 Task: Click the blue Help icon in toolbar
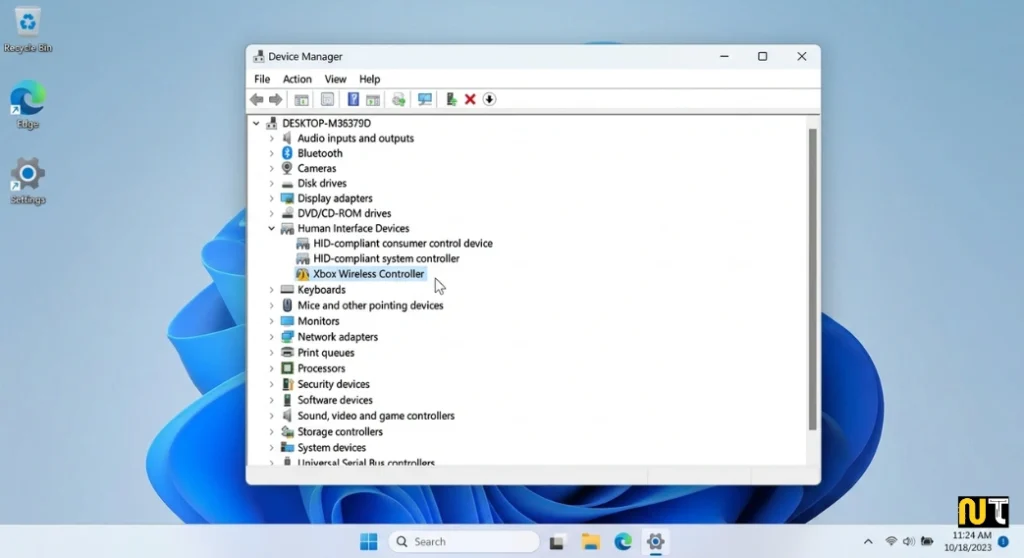(353, 99)
